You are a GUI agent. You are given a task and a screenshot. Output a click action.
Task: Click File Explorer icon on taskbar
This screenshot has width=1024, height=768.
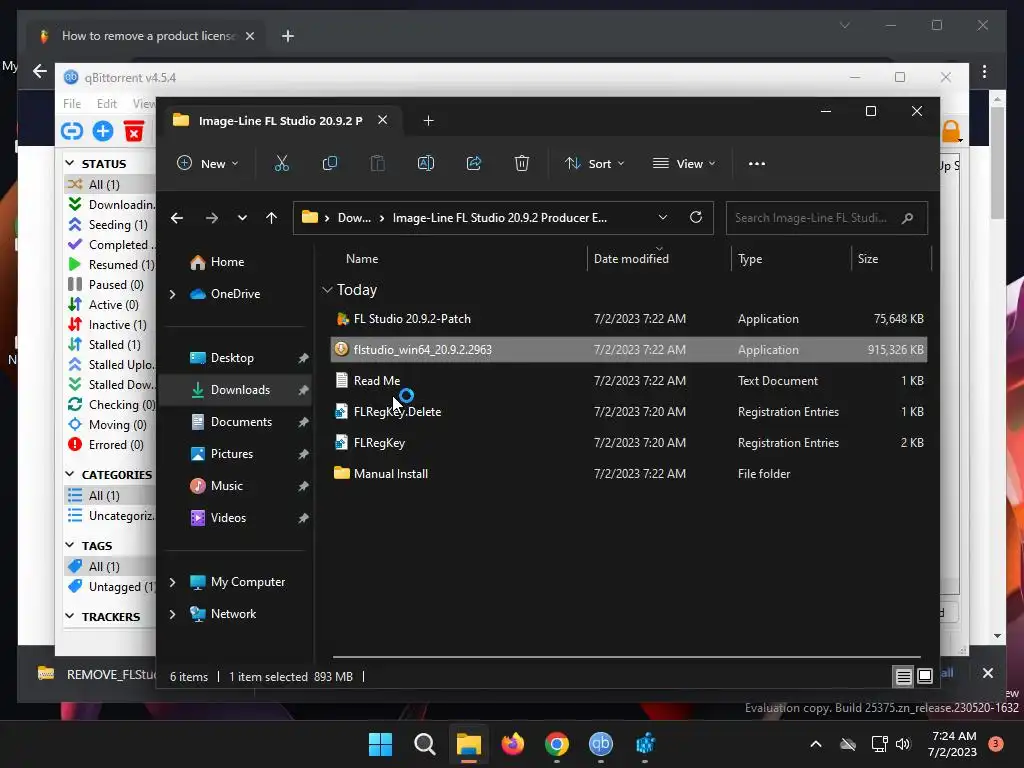[x=468, y=744]
